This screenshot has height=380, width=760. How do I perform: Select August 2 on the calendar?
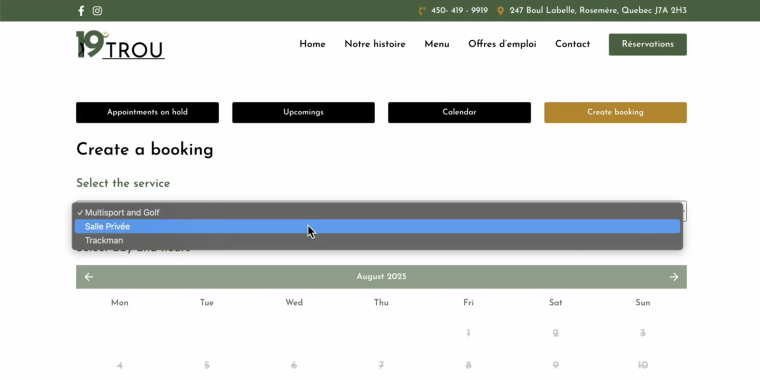tap(555, 333)
